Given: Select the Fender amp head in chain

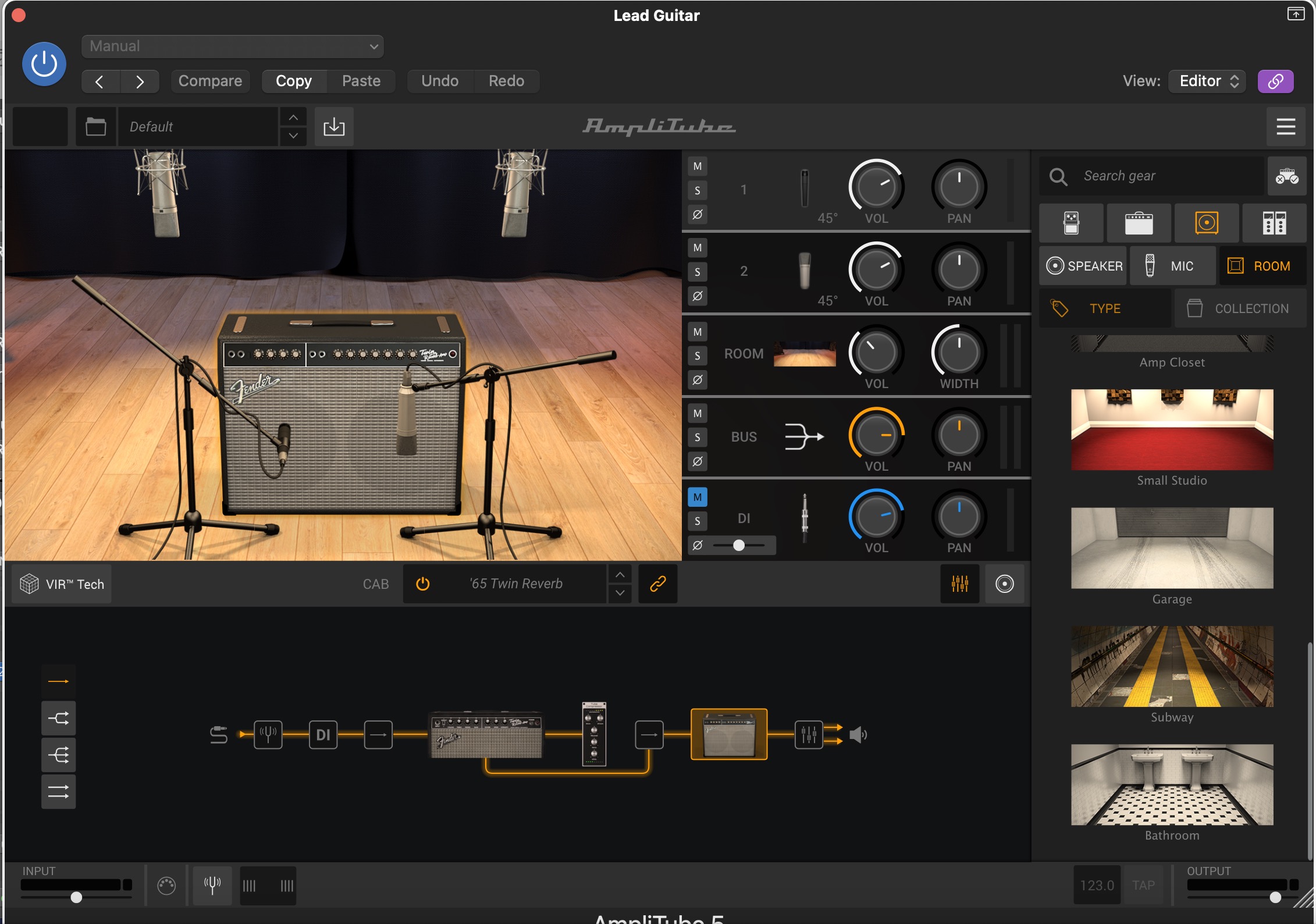Looking at the screenshot, I should [486, 735].
